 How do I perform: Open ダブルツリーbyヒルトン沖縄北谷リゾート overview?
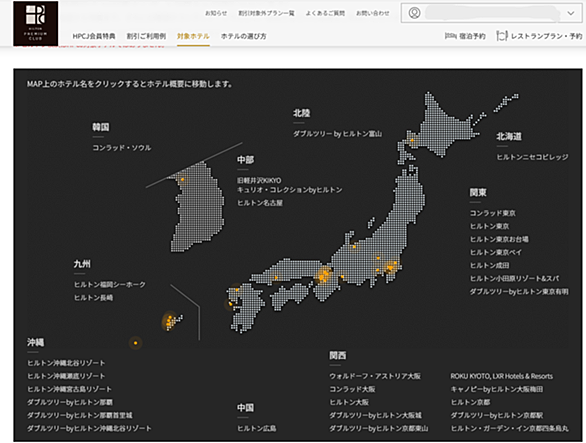(89, 428)
